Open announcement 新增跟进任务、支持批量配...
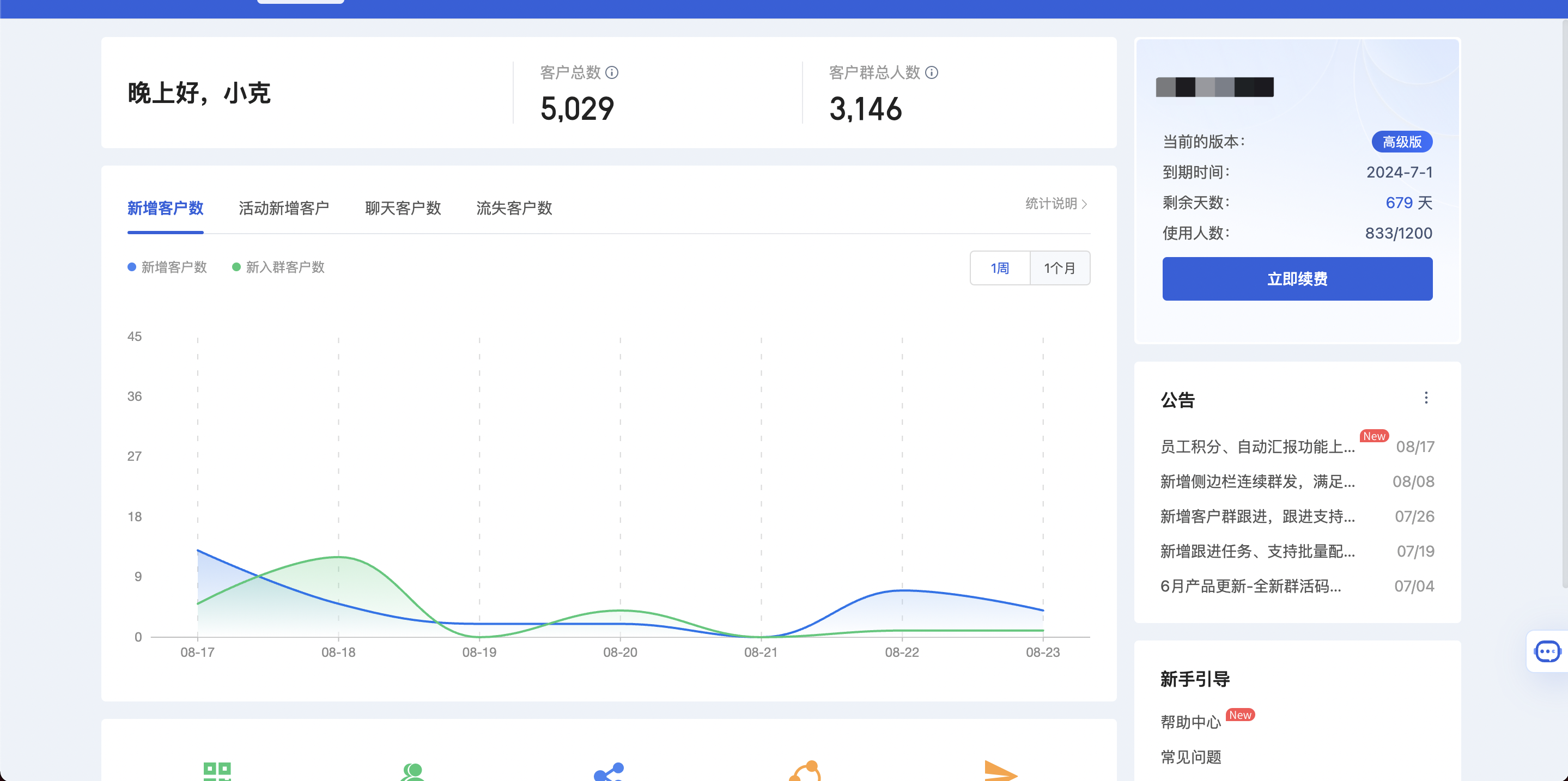 pyautogui.click(x=1257, y=551)
